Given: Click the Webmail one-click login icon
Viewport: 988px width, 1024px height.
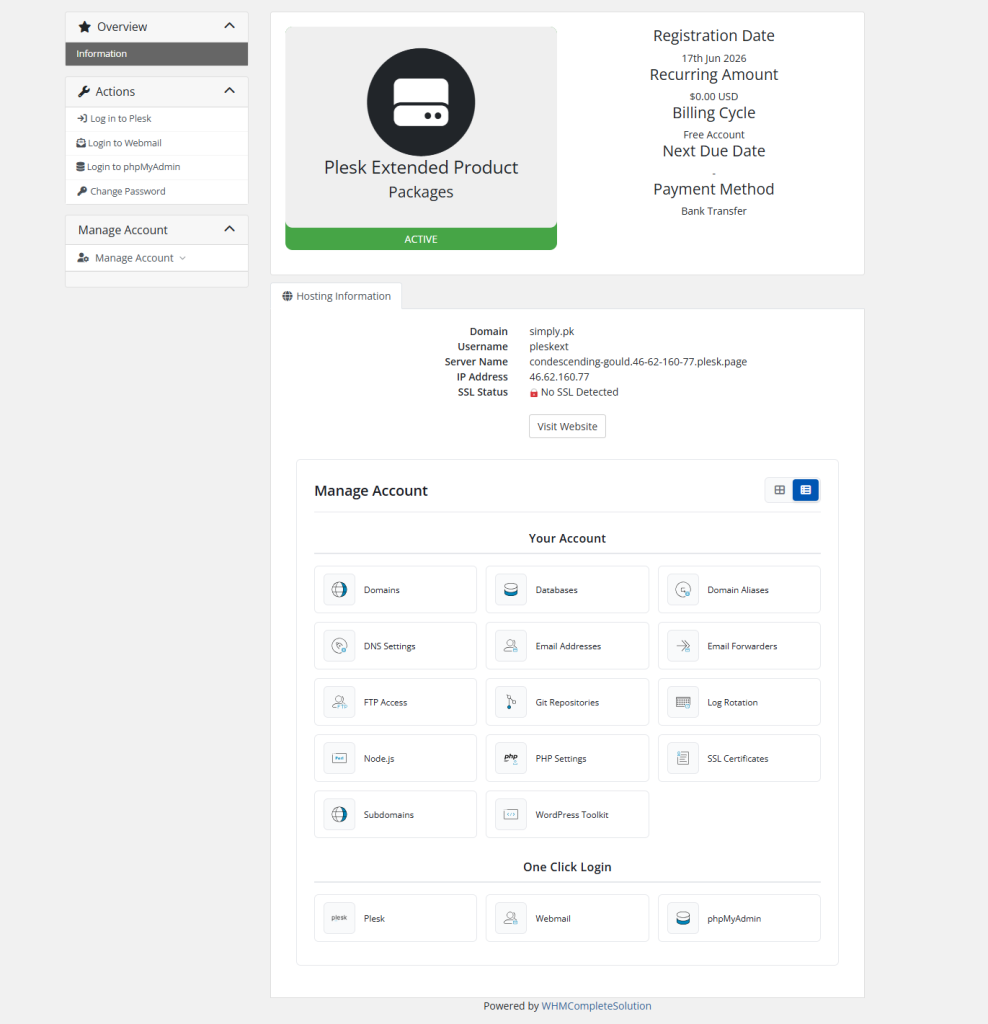Looking at the screenshot, I should pyautogui.click(x=511, y=918).
